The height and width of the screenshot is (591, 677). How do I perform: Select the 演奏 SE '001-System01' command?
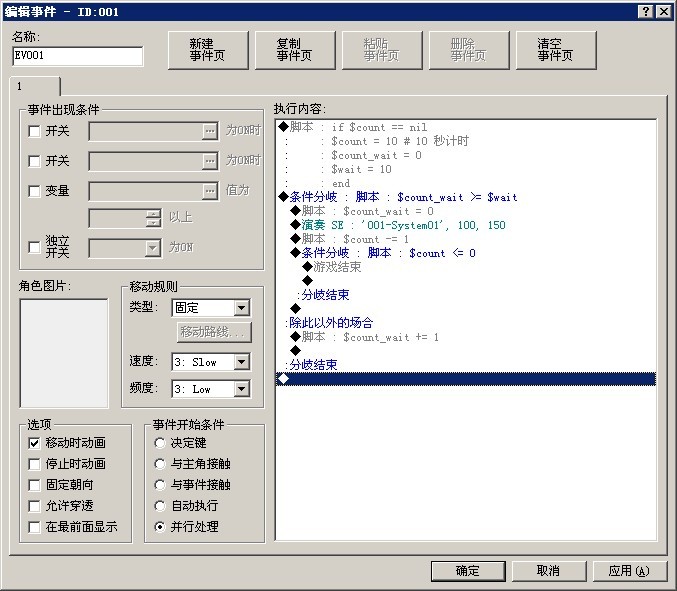[x=466, y=225]
